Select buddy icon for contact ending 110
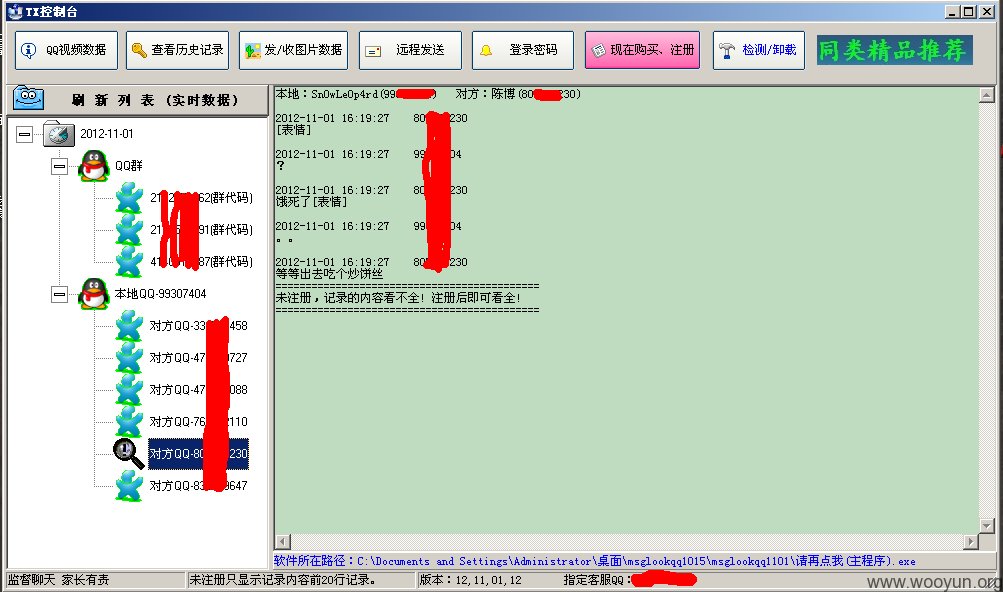The width and height of the screenshot is (1003, 592). click(x=129, y=422)
